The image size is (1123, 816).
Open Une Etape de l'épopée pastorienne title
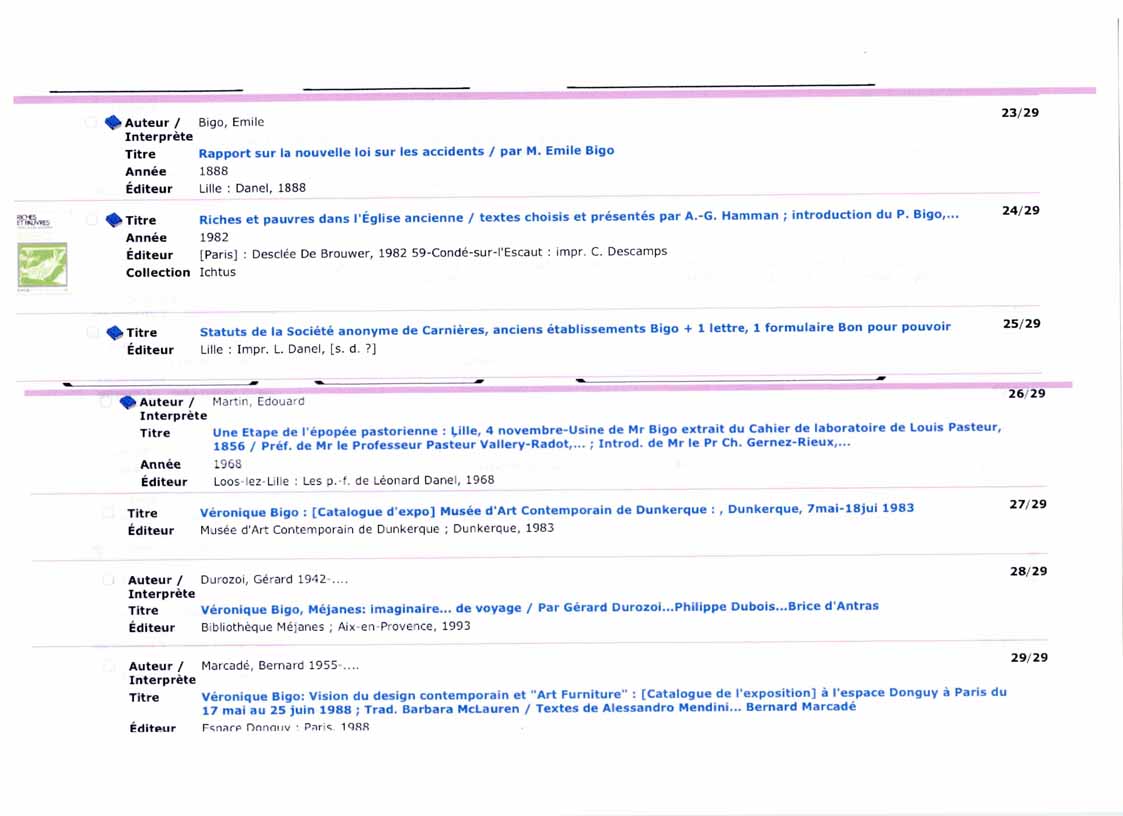tap(607, 436)
